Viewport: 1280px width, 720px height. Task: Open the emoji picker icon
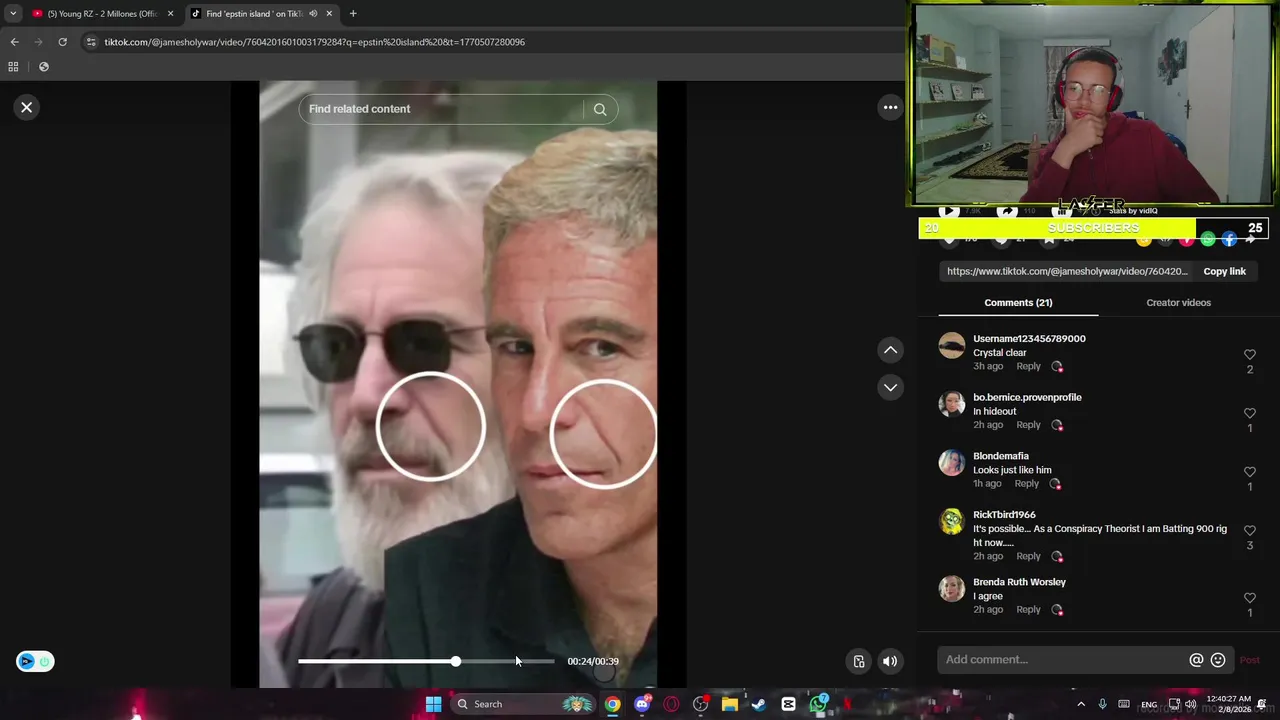pos(1218,660)
